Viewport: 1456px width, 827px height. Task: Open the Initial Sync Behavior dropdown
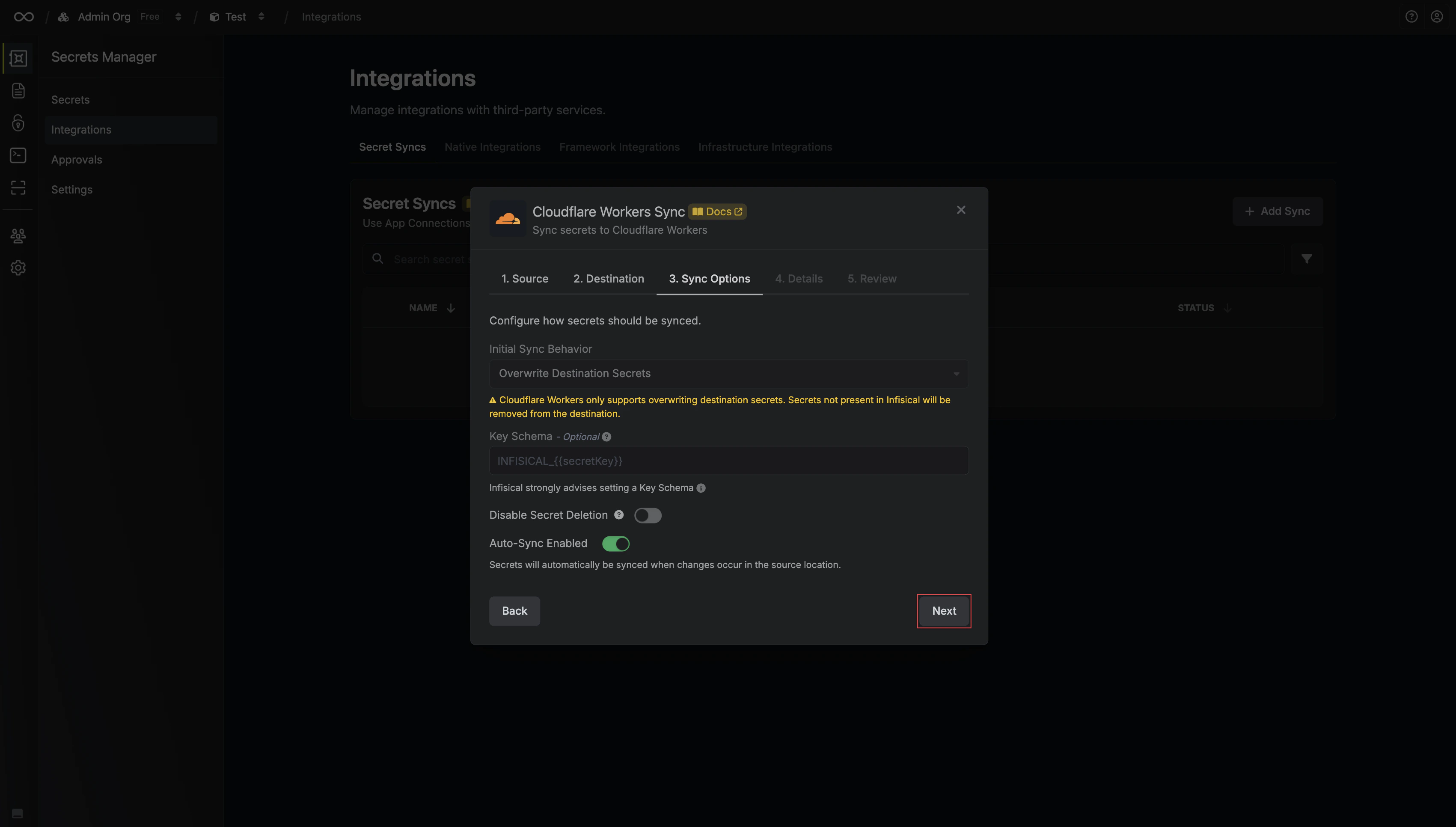point(728,374)
